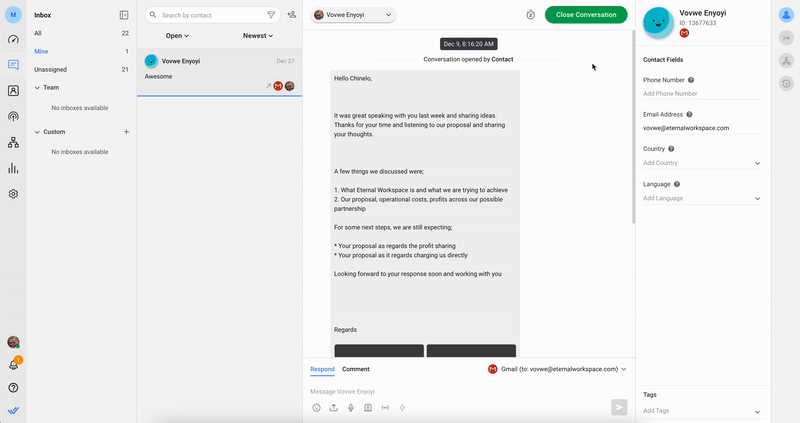
Task: Click the filter funnel icon in search bar
Action: 271,15
